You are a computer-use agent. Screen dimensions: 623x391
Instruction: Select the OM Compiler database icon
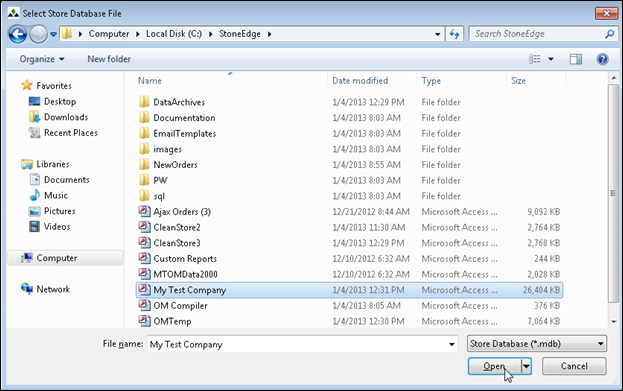click(144, 305)
